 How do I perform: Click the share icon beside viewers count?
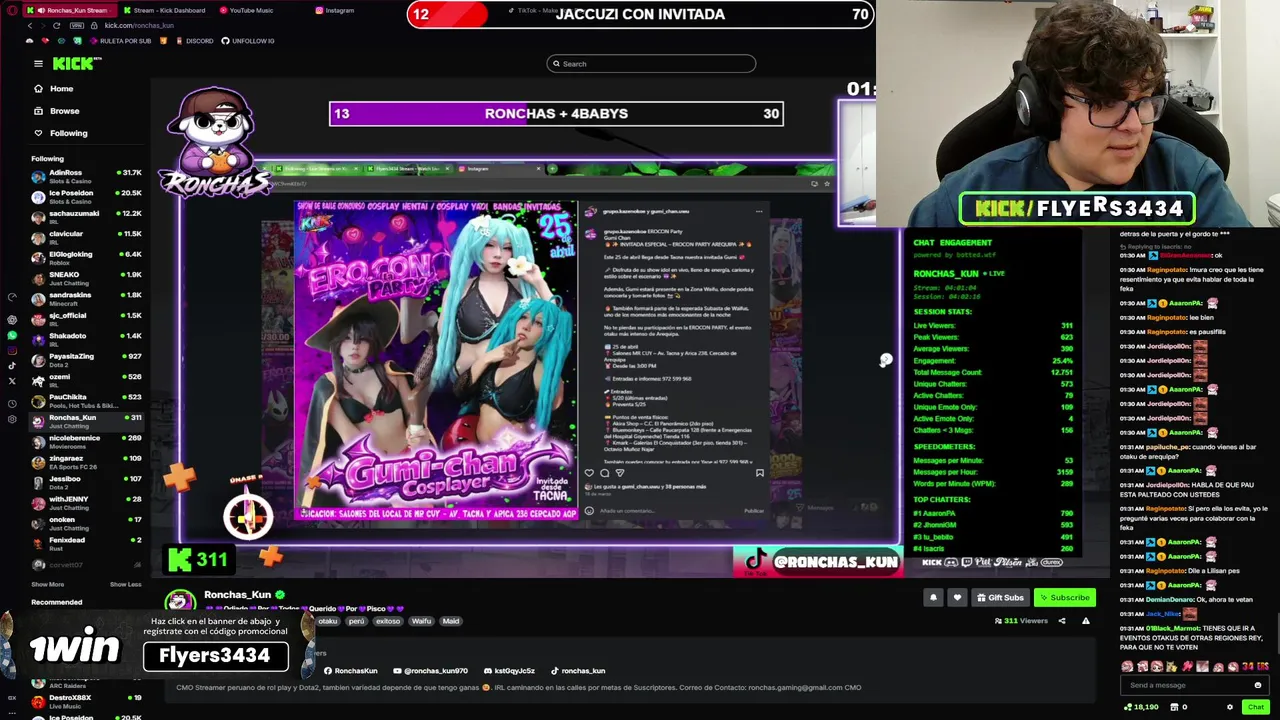tap(1062, 621)
